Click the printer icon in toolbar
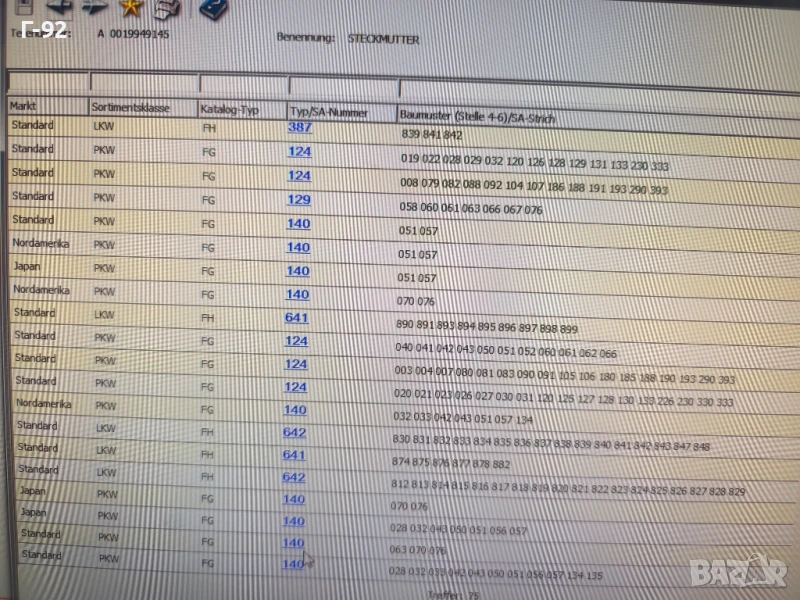Image resolution: width=800 pixels, height=600 pixels. [x=167, y=8]
